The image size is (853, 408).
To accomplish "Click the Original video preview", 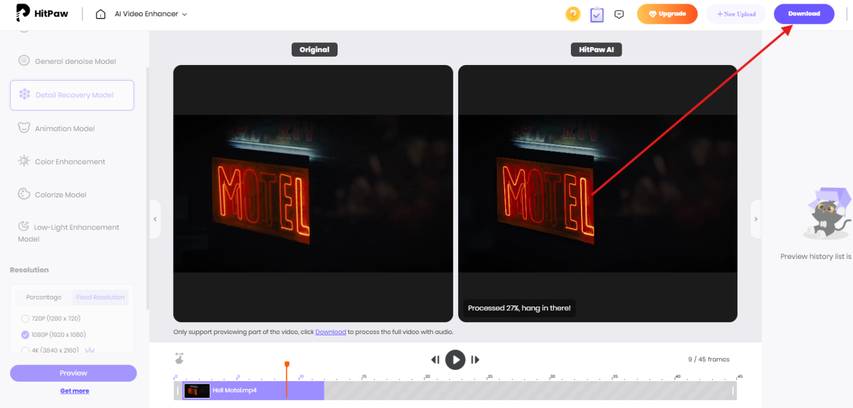I will coord(313,194).
